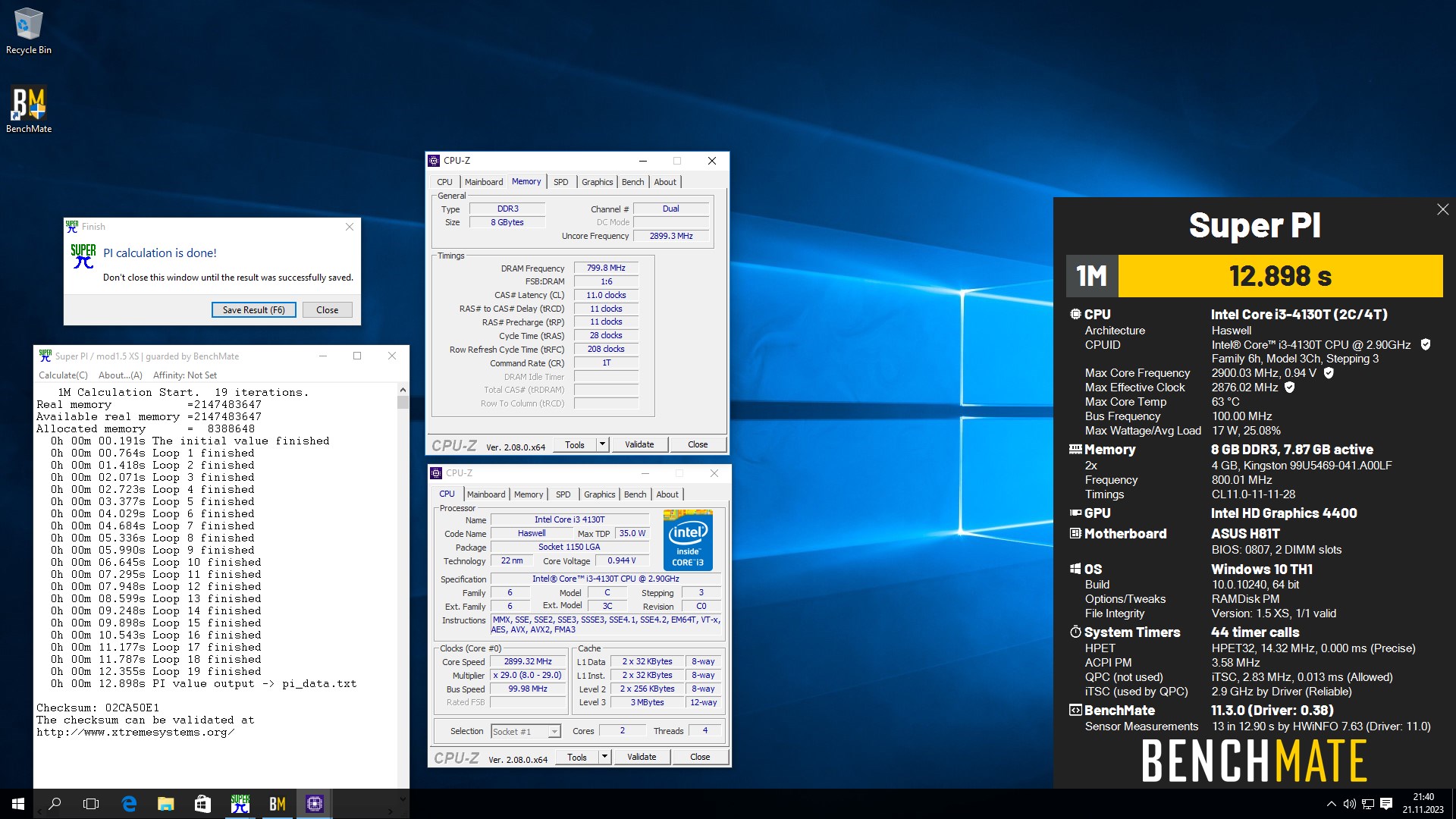
Task: Close the Finish dialog with X
Action: [350, 227]
